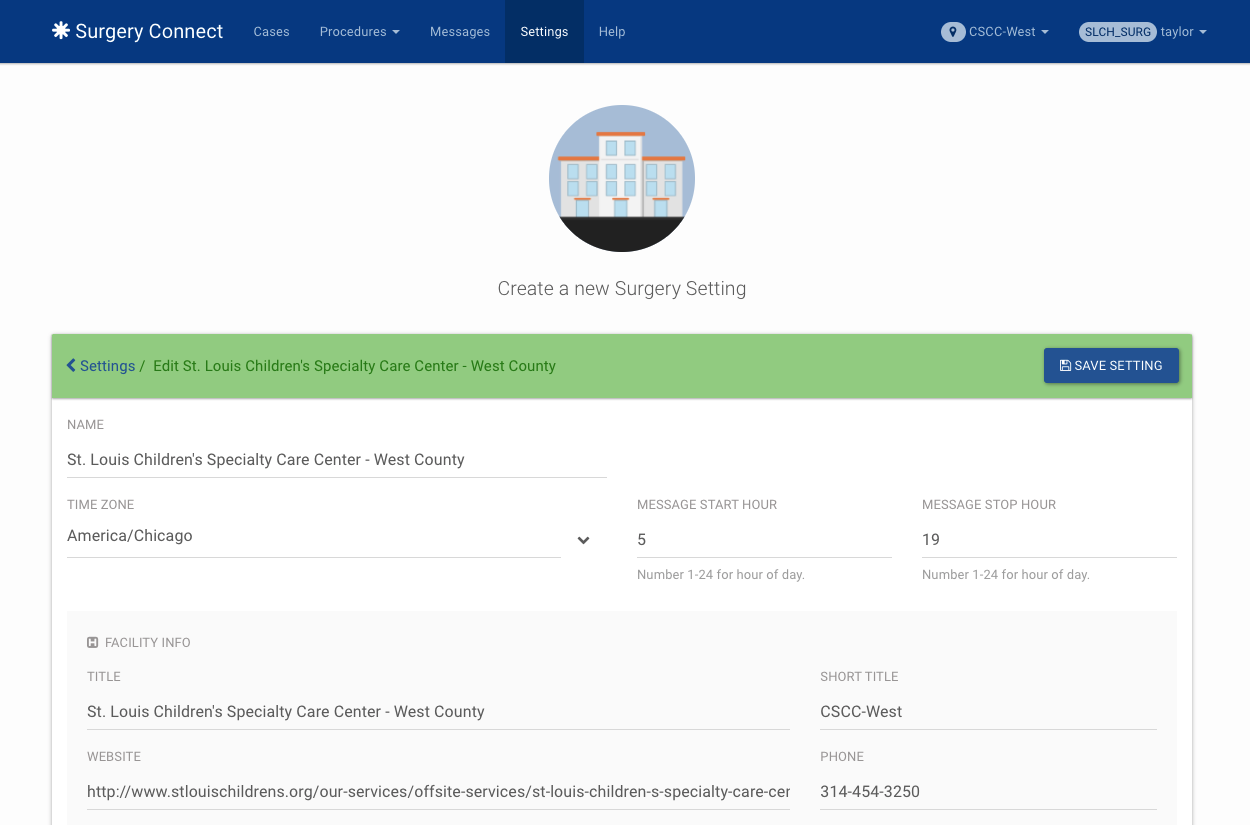This screenshot has height=825, width=1250.
Task: Open the Time Zone dropdown
Action: coord(329,538)
